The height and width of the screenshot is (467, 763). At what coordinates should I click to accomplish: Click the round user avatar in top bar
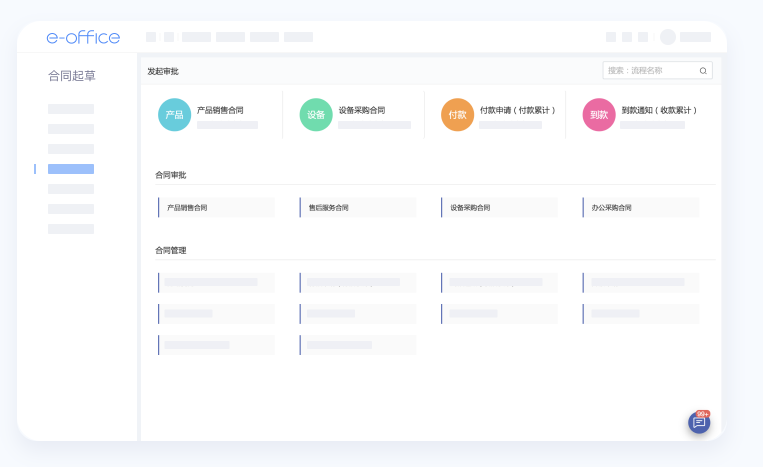(x=668, y=37)
